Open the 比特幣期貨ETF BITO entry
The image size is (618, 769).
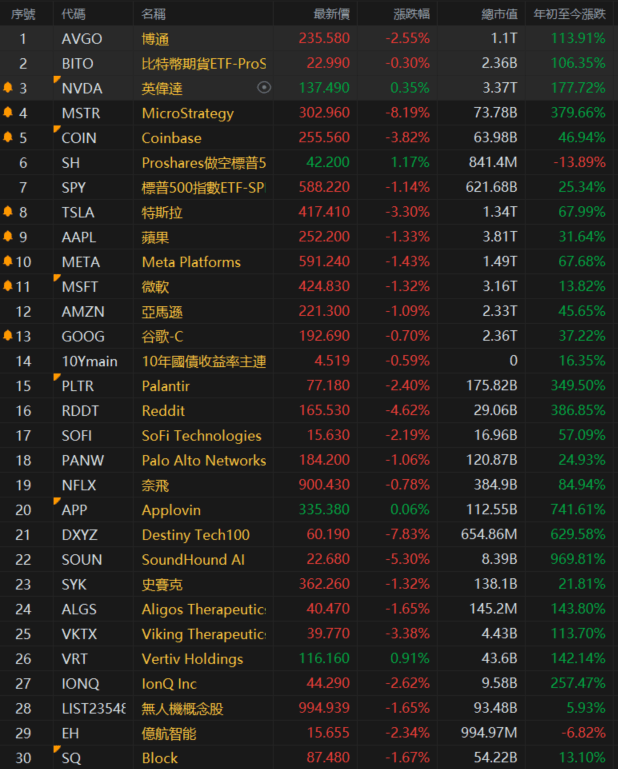click(x=204, y=63)
